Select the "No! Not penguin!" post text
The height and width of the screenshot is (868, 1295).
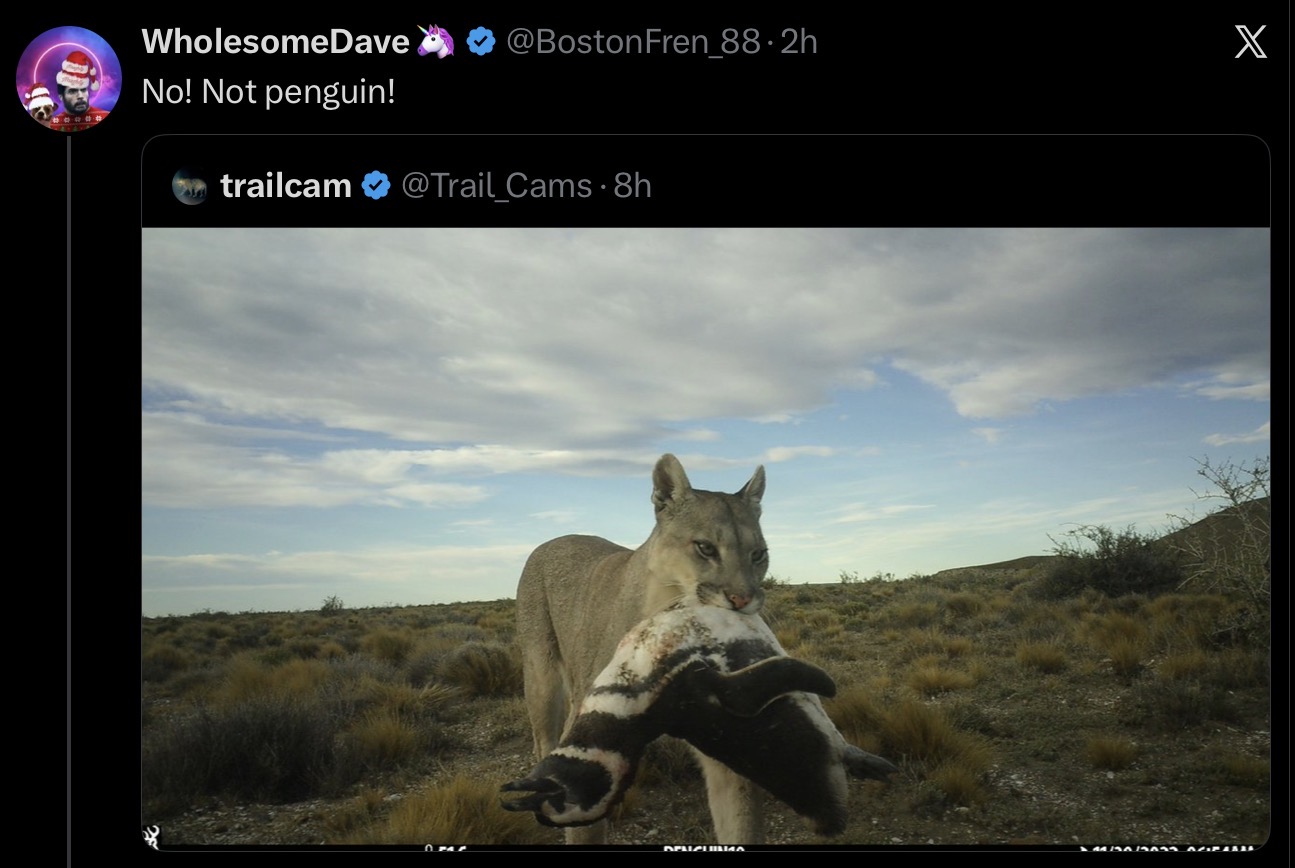(269, 93)
